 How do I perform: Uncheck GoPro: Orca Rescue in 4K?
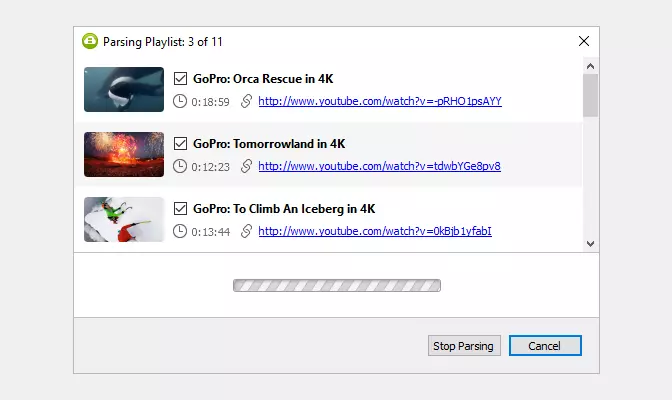click(x=180, y=78)
